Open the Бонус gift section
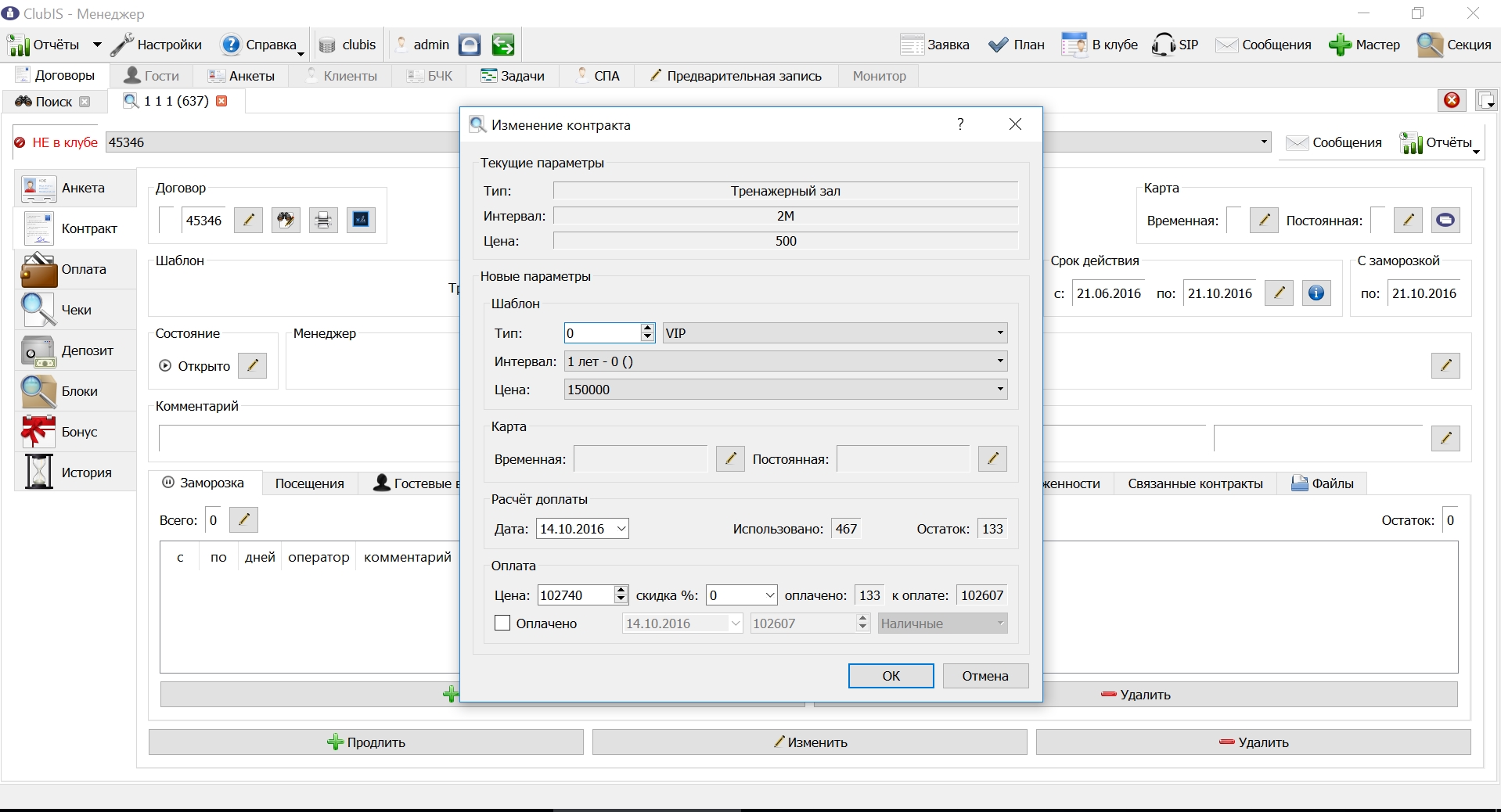The width and height of the screenshot is (1501, 812). click(x=75, y=432)
